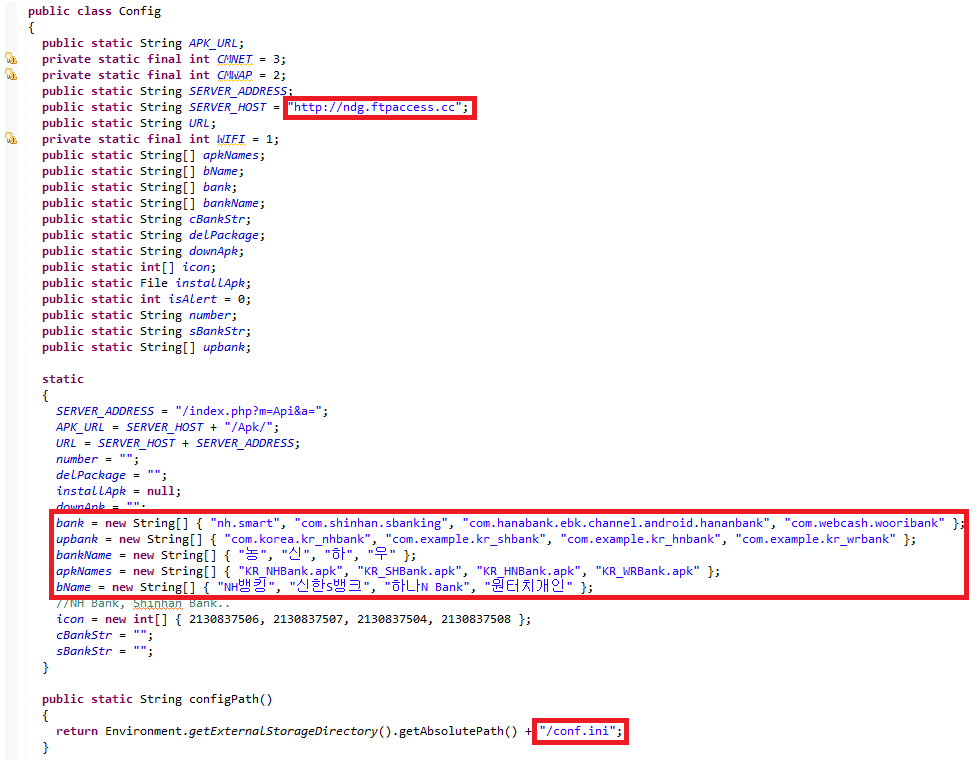Click the static block keyword

pos(63,379)
